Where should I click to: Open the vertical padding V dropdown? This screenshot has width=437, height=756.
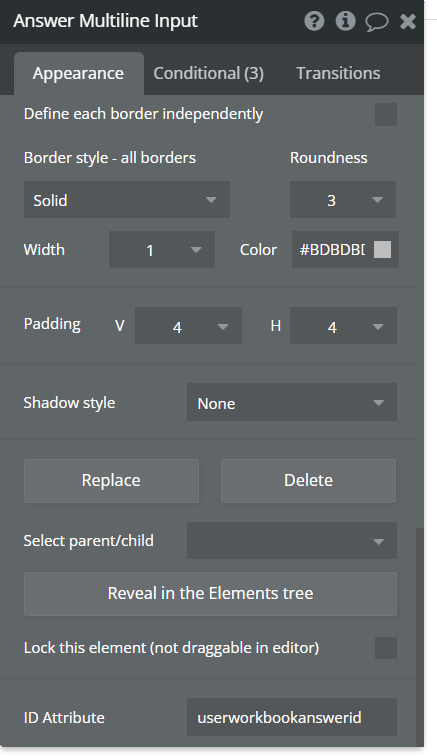click(188, 326)
